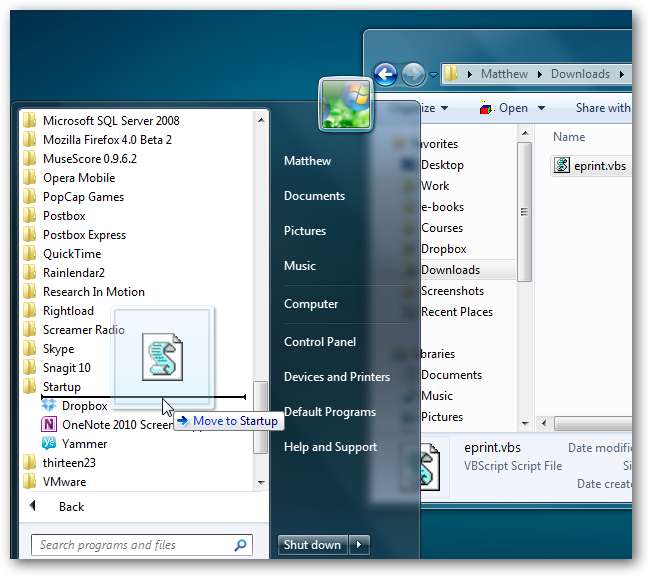The image size is (650, 577).
Task: Click the user account picture icon
Action: pos(344,104)
